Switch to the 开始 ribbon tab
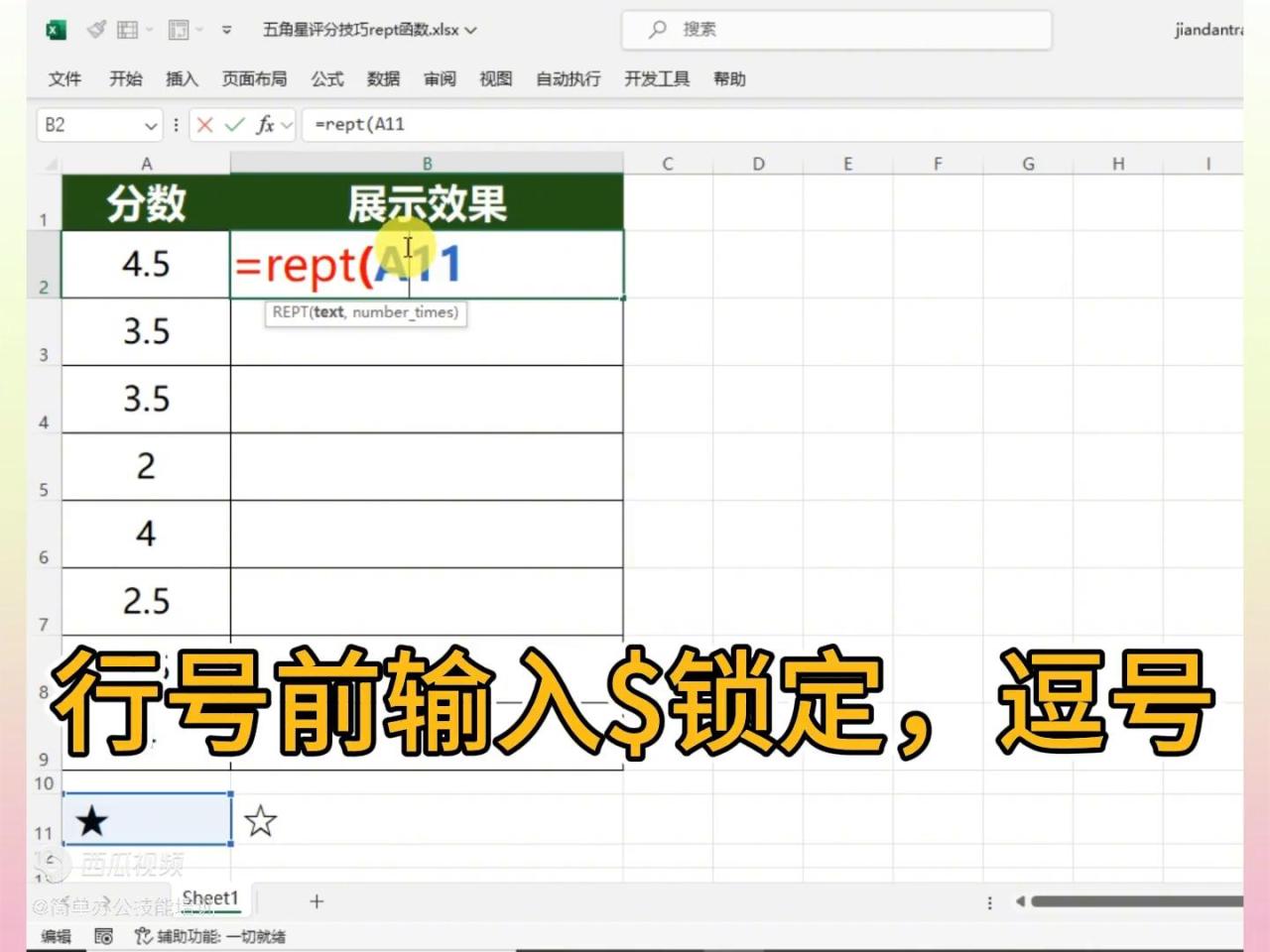Viewport: 1270px width, 952px height. 125,78
